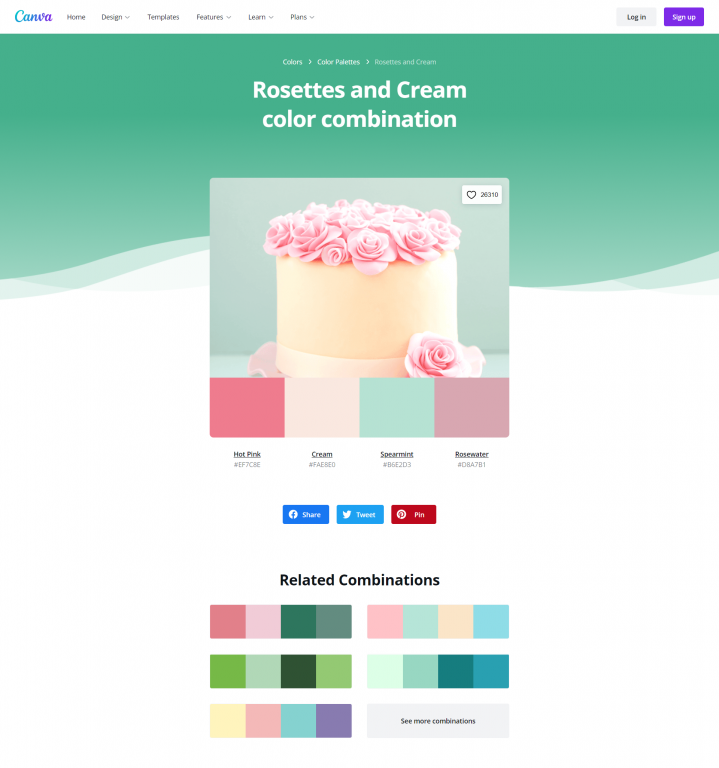Open Templates page from navbar
The image size is (719, 768).
(163, 17)
